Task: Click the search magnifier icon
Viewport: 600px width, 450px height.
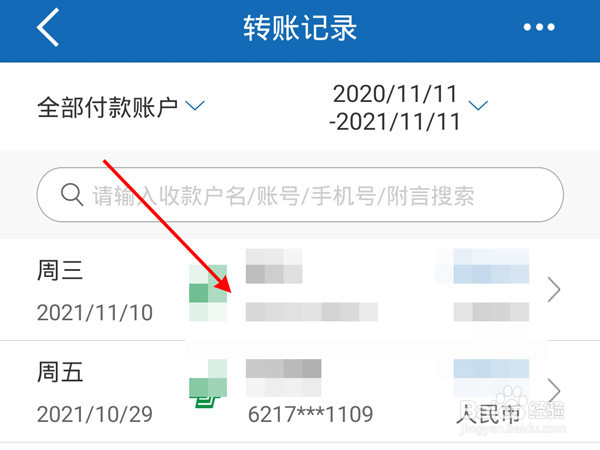Action: tap(72, 195)
